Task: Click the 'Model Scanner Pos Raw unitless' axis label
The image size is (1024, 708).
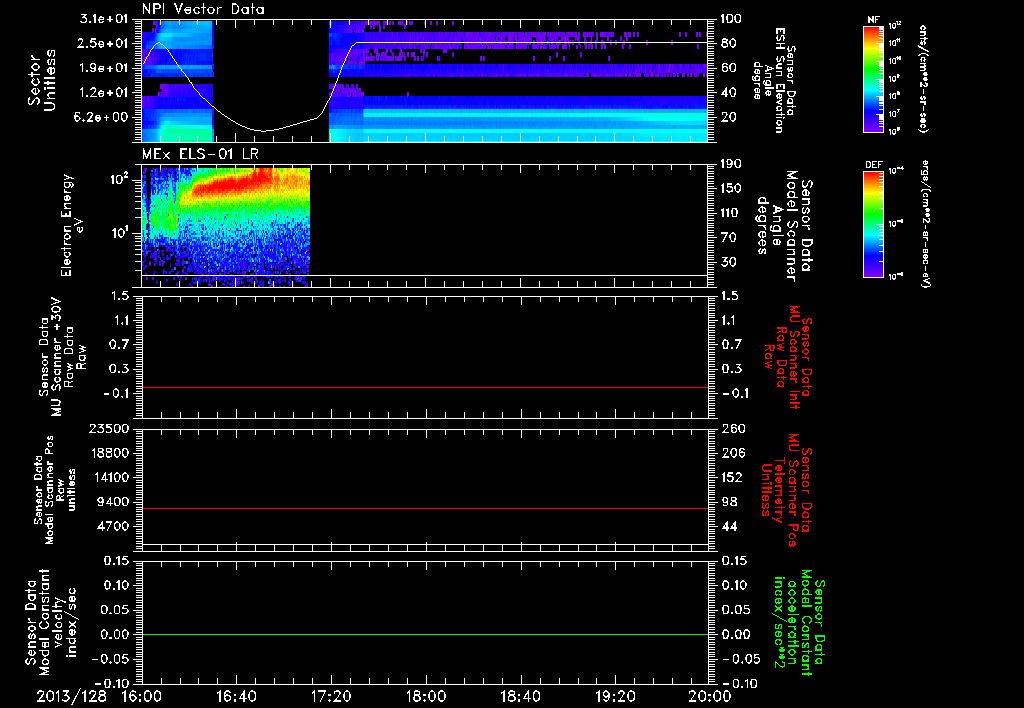Action: point(56,490)
